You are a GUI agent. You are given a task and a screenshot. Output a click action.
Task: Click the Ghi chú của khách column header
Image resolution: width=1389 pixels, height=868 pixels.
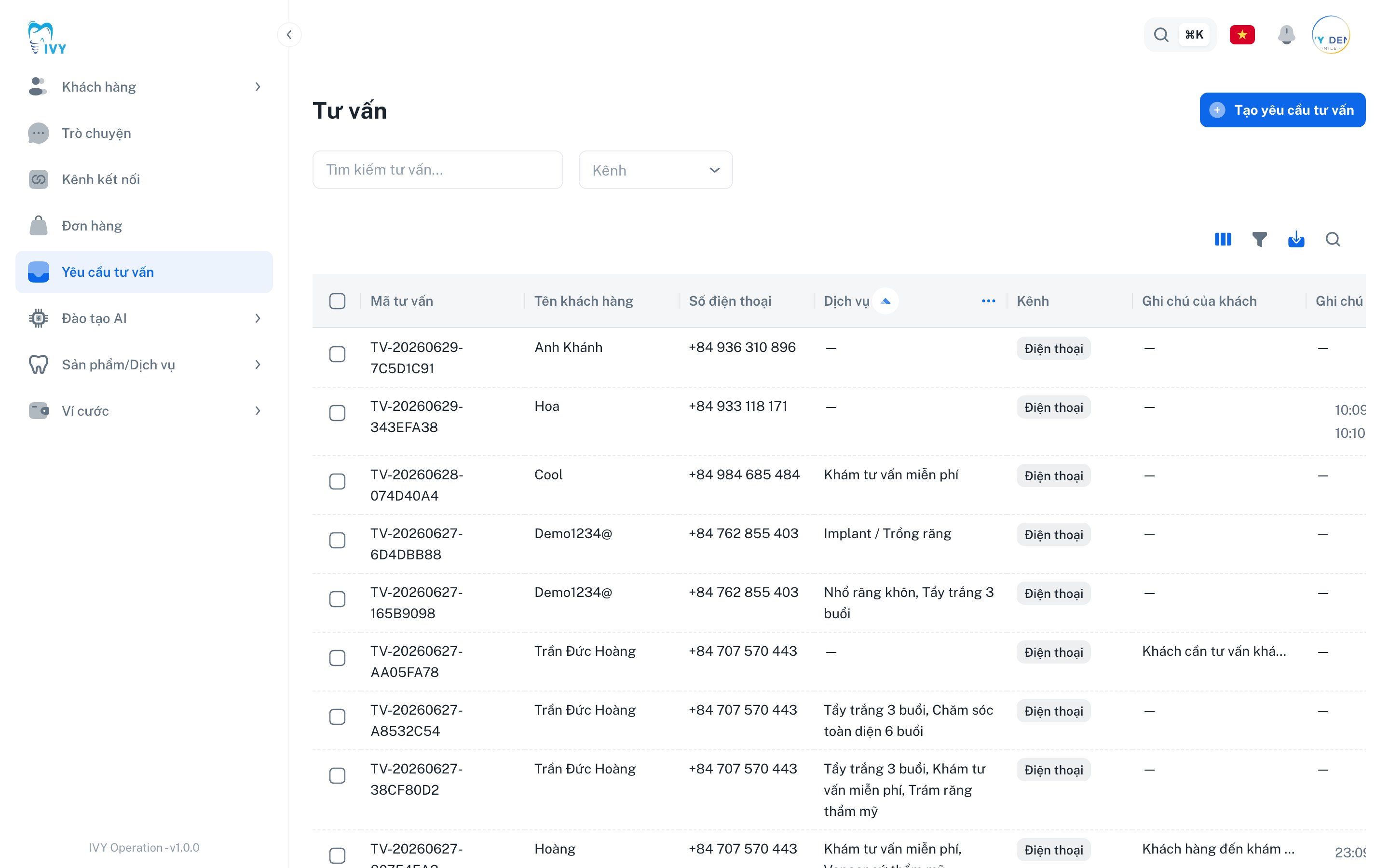1199,301
